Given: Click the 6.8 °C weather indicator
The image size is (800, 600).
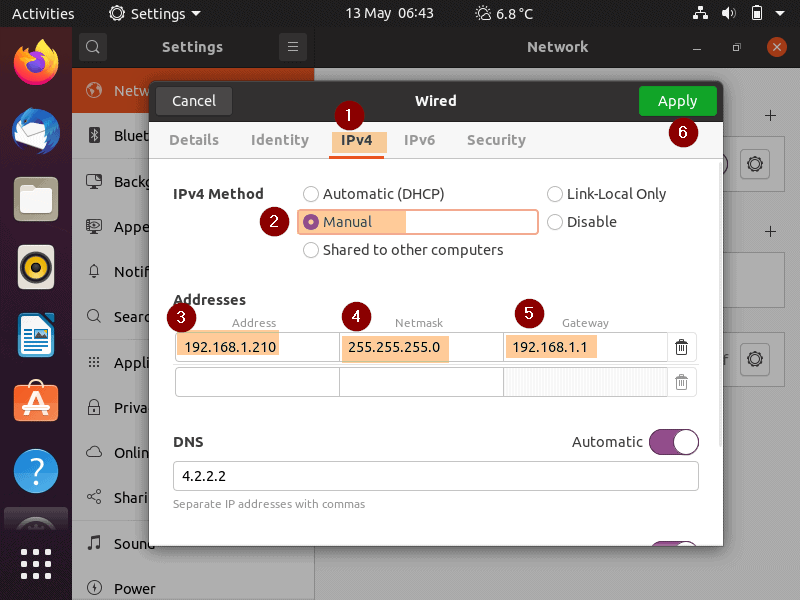Looking at the screenshot, I should coord(504,13).
